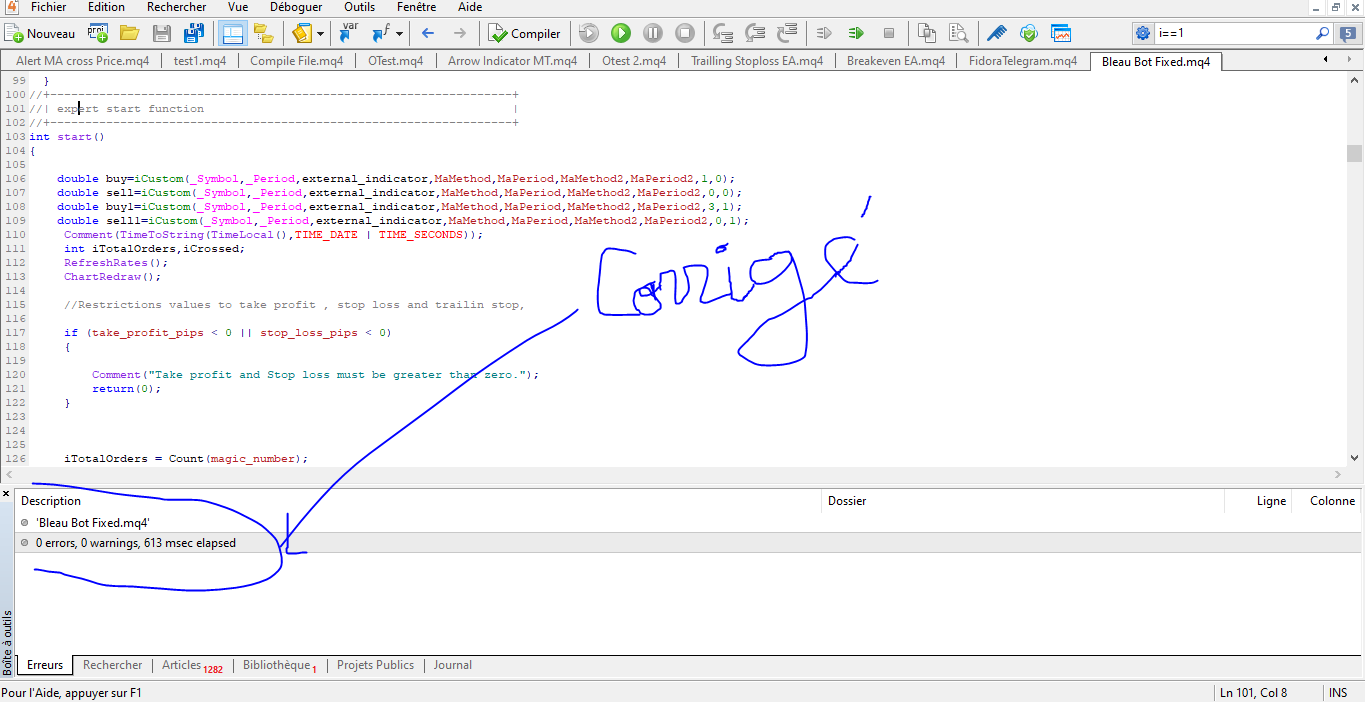1365x702 pixels.
Task: Open the Fichier menu
Action: [x=48, y=7]
